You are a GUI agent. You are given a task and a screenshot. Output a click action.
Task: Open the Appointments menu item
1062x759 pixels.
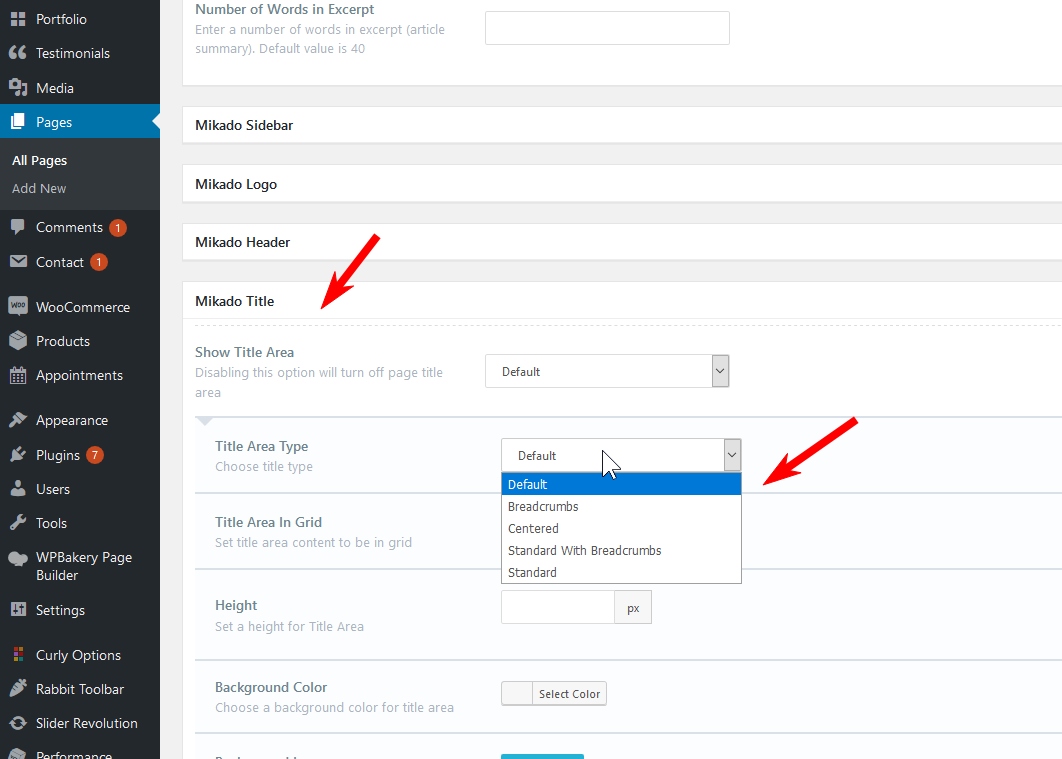coord(80,375)
